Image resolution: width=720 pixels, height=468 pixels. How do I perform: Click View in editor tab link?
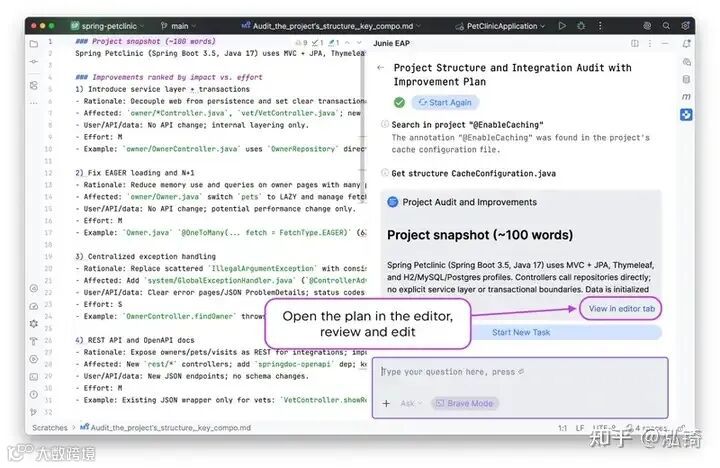[621, 309]
